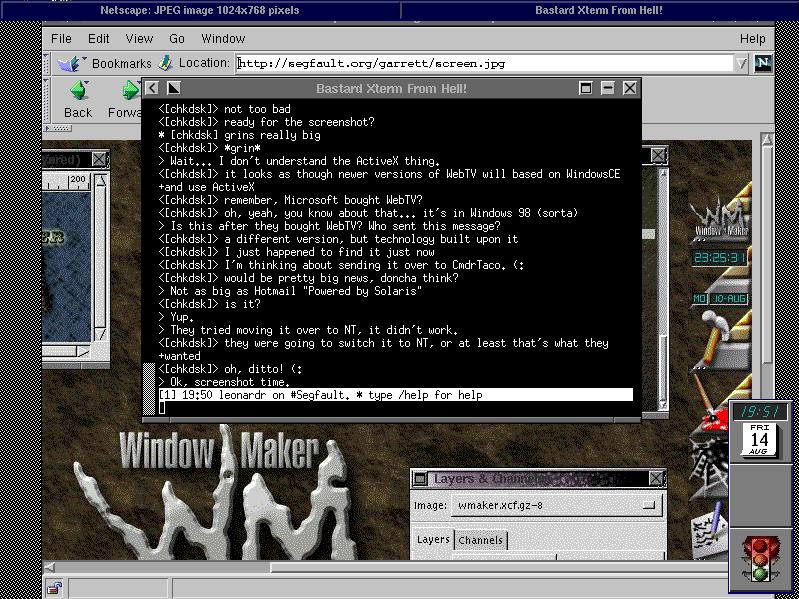
Task: Click the security lock icon in status bar
Action: [x=55, y=588]
